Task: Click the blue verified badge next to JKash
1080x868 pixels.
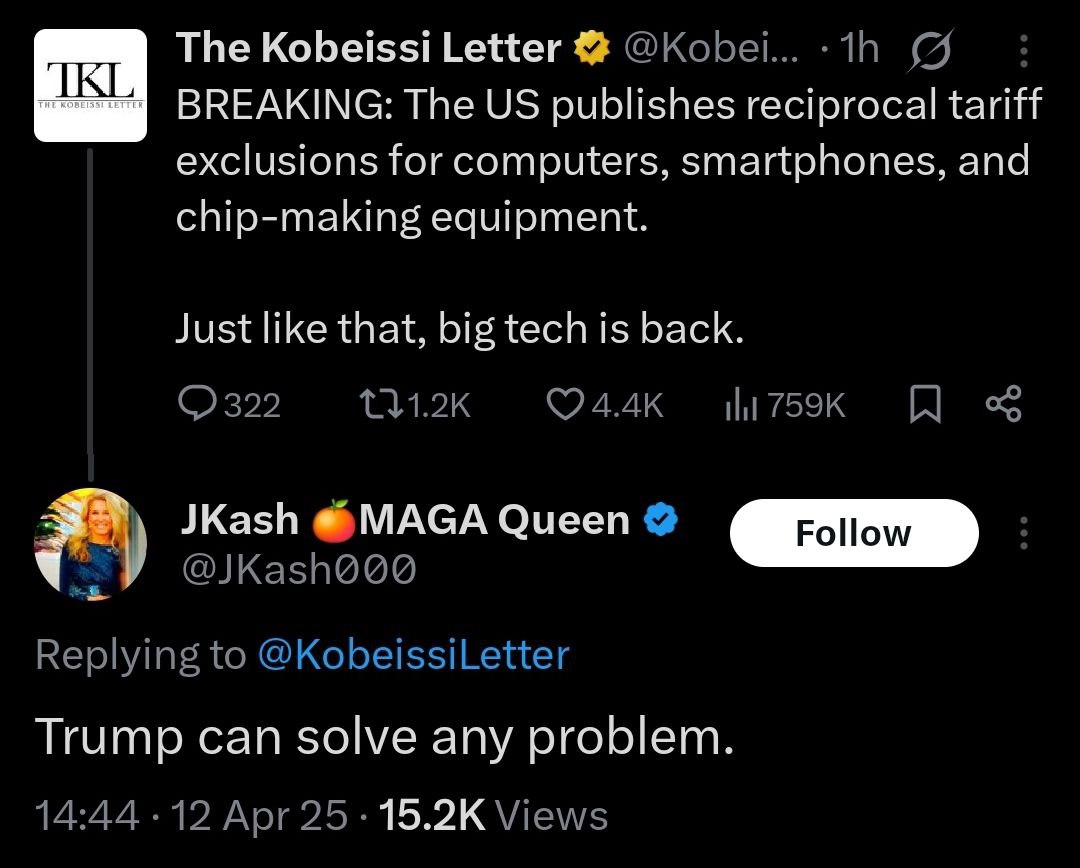Action: [661, 519]
